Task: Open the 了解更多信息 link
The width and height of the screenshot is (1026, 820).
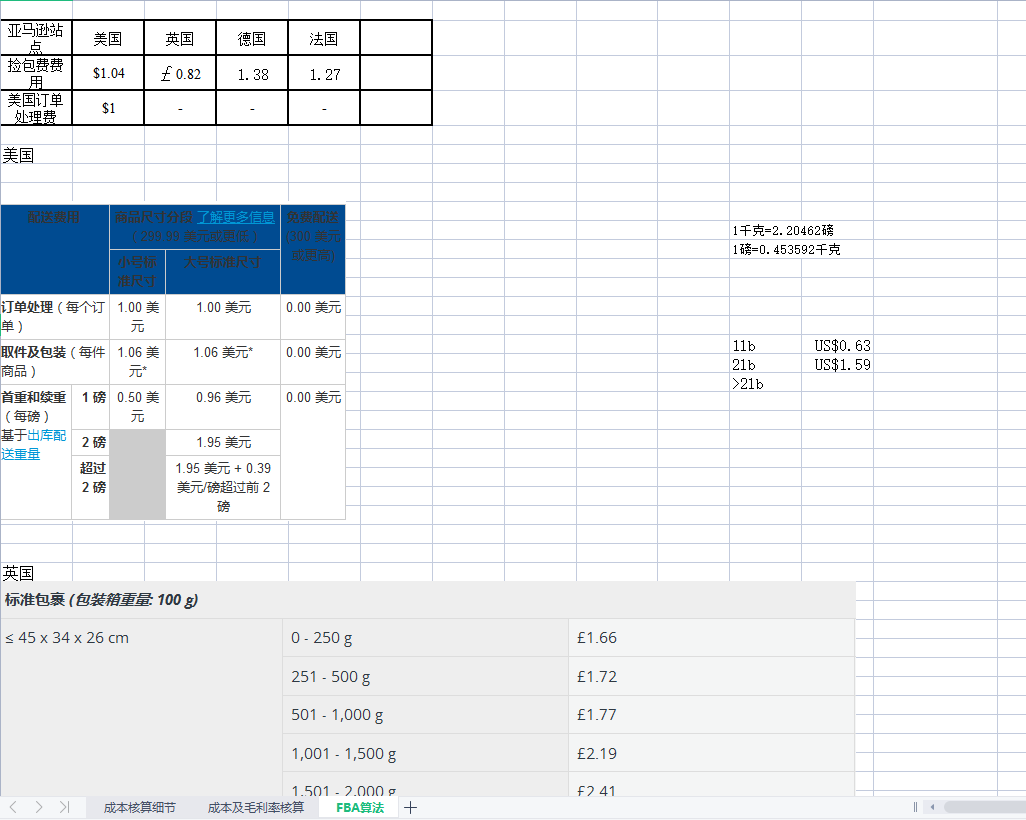Action: pyautogui.click(x=236, y=217)
